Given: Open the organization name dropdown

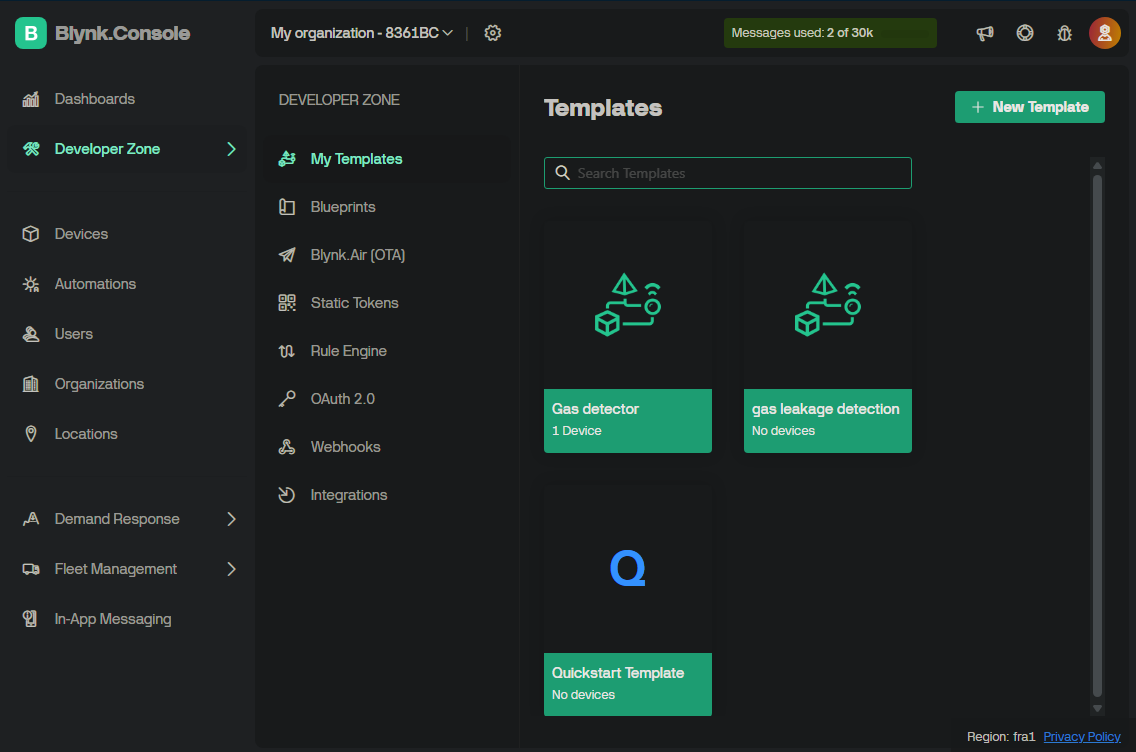Looking at the screenshot, I should point(361,33).
